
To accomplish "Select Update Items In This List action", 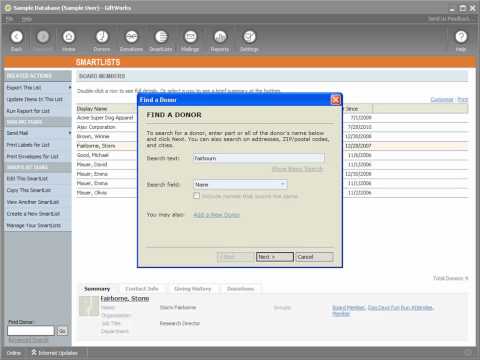I will 35,99.
